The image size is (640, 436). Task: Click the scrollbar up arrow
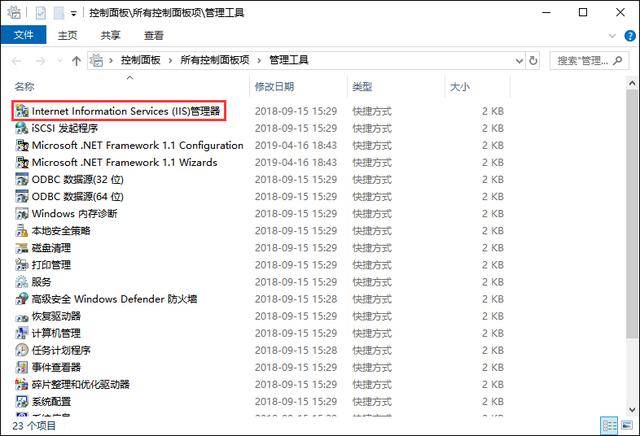coord(632,83)
